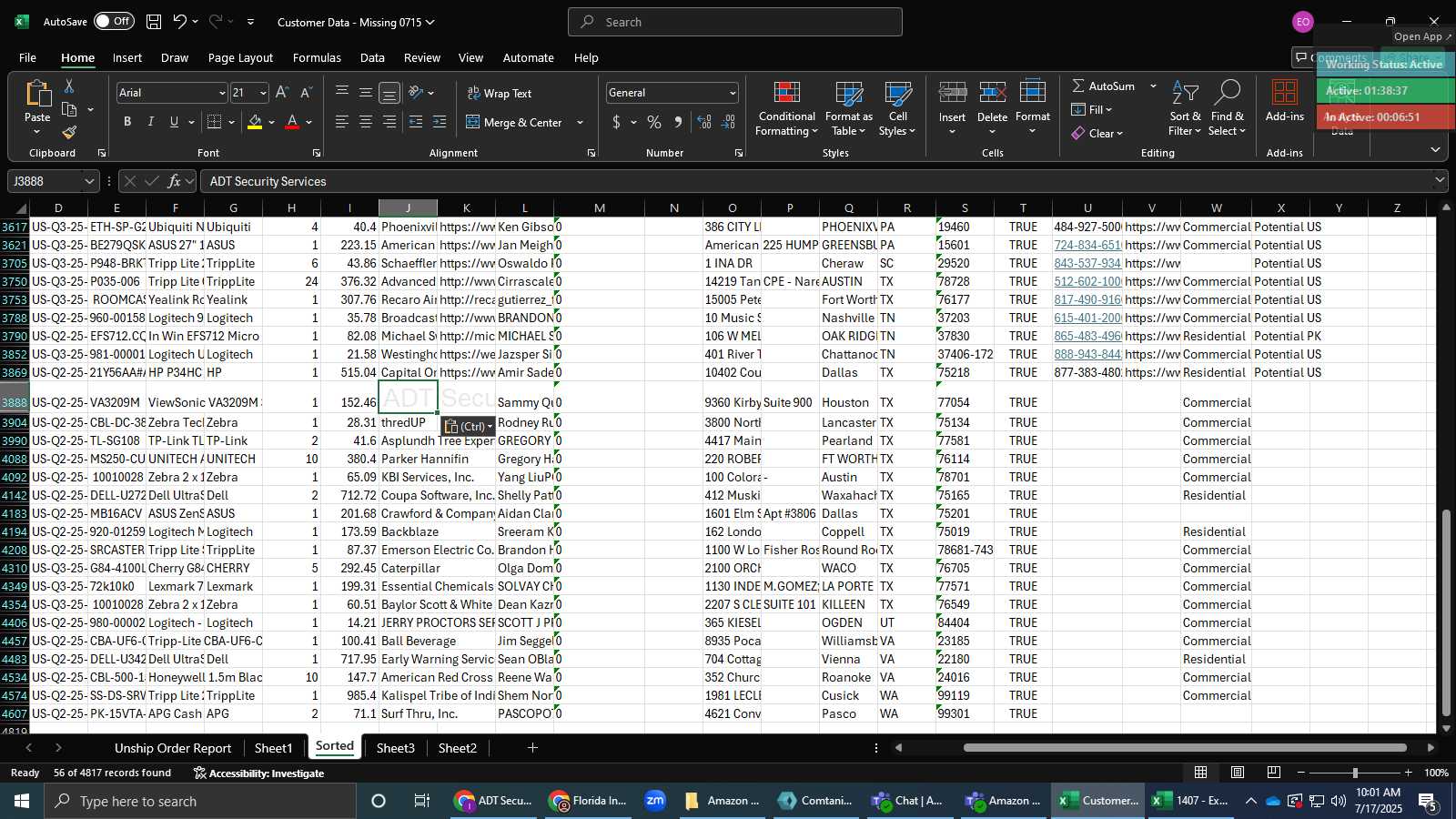The image size is (1456, 819).
Task: Open the Data ribbon tab
Action: 372,57
